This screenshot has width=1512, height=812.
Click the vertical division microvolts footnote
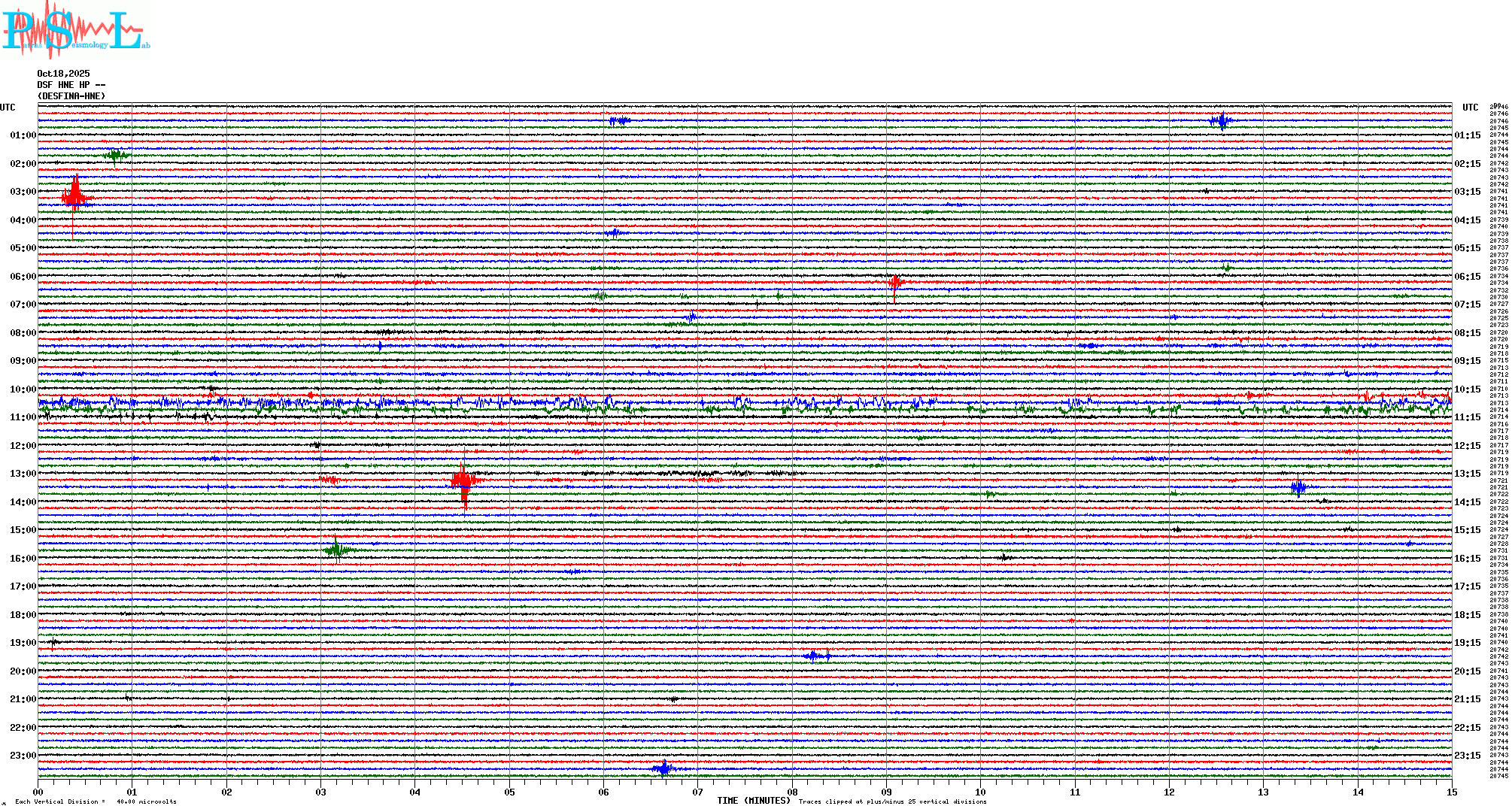pyautogui.click(x=96, y=801)
